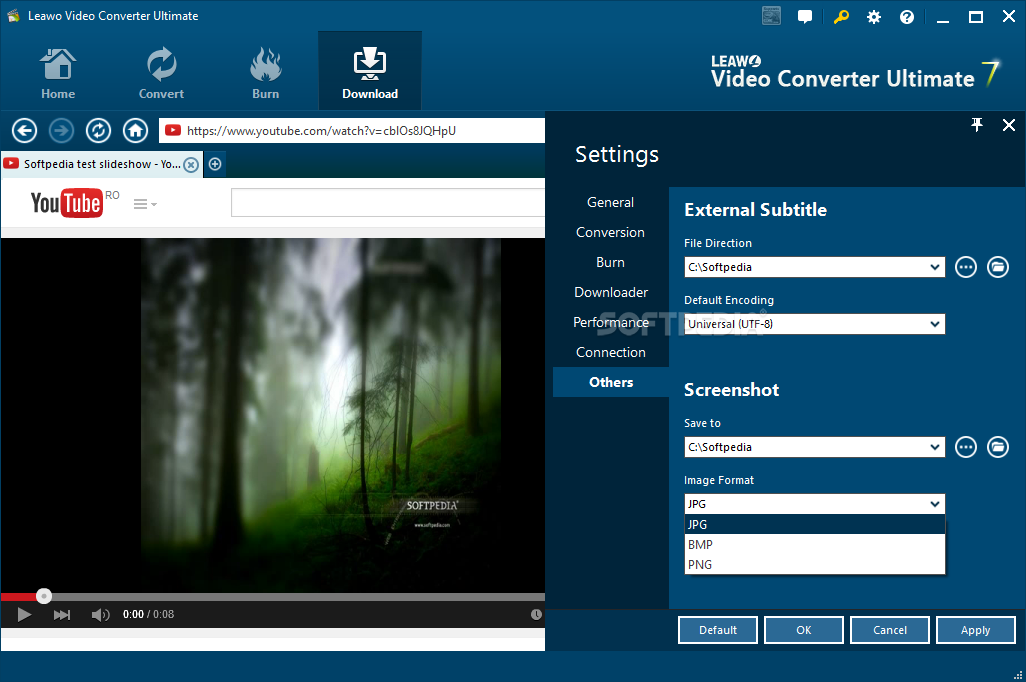Confirm settings with OK
Image resolution: width=1026 pixels, height=682 pixels.
804,630
